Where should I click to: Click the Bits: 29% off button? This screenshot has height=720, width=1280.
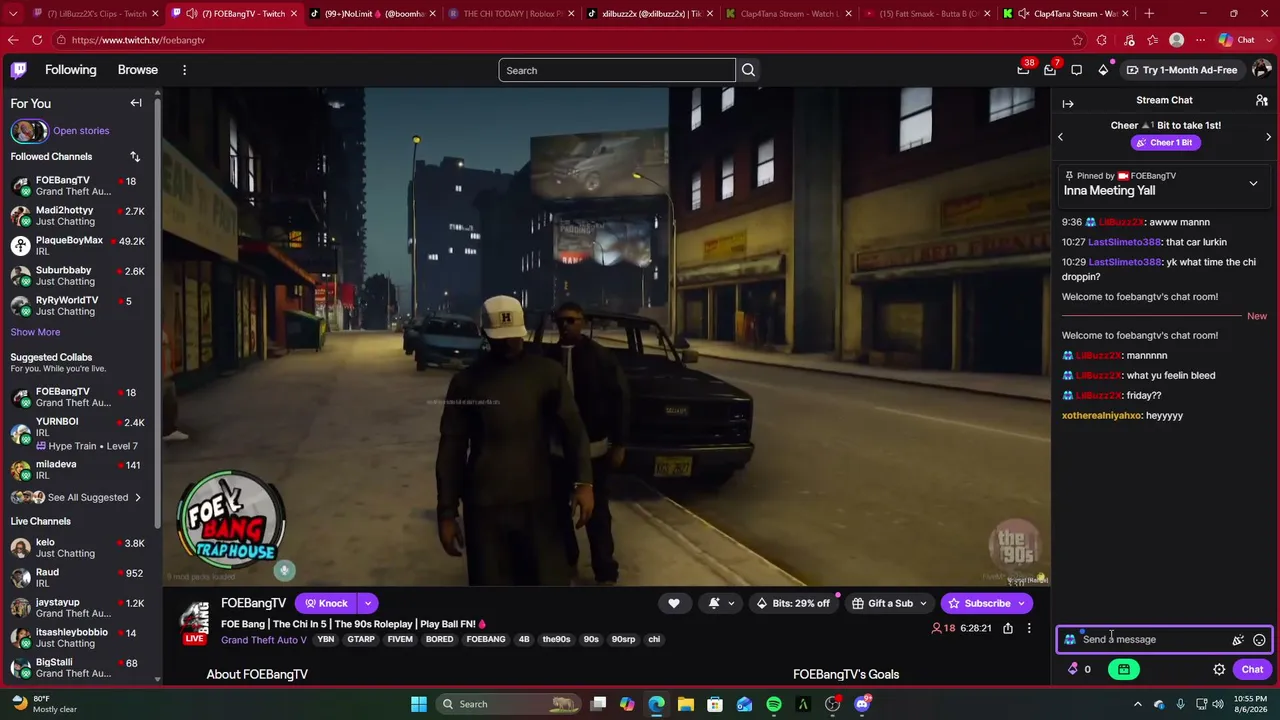(793, 603)
